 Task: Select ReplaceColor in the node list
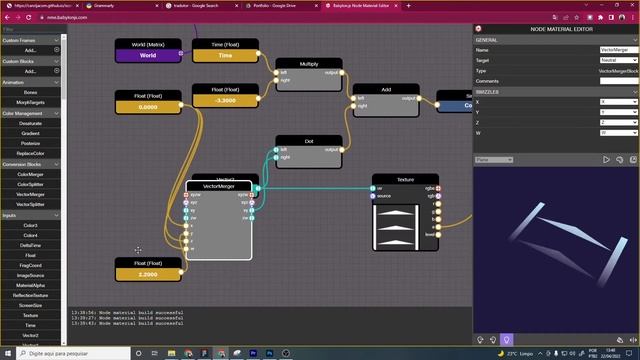31,153
